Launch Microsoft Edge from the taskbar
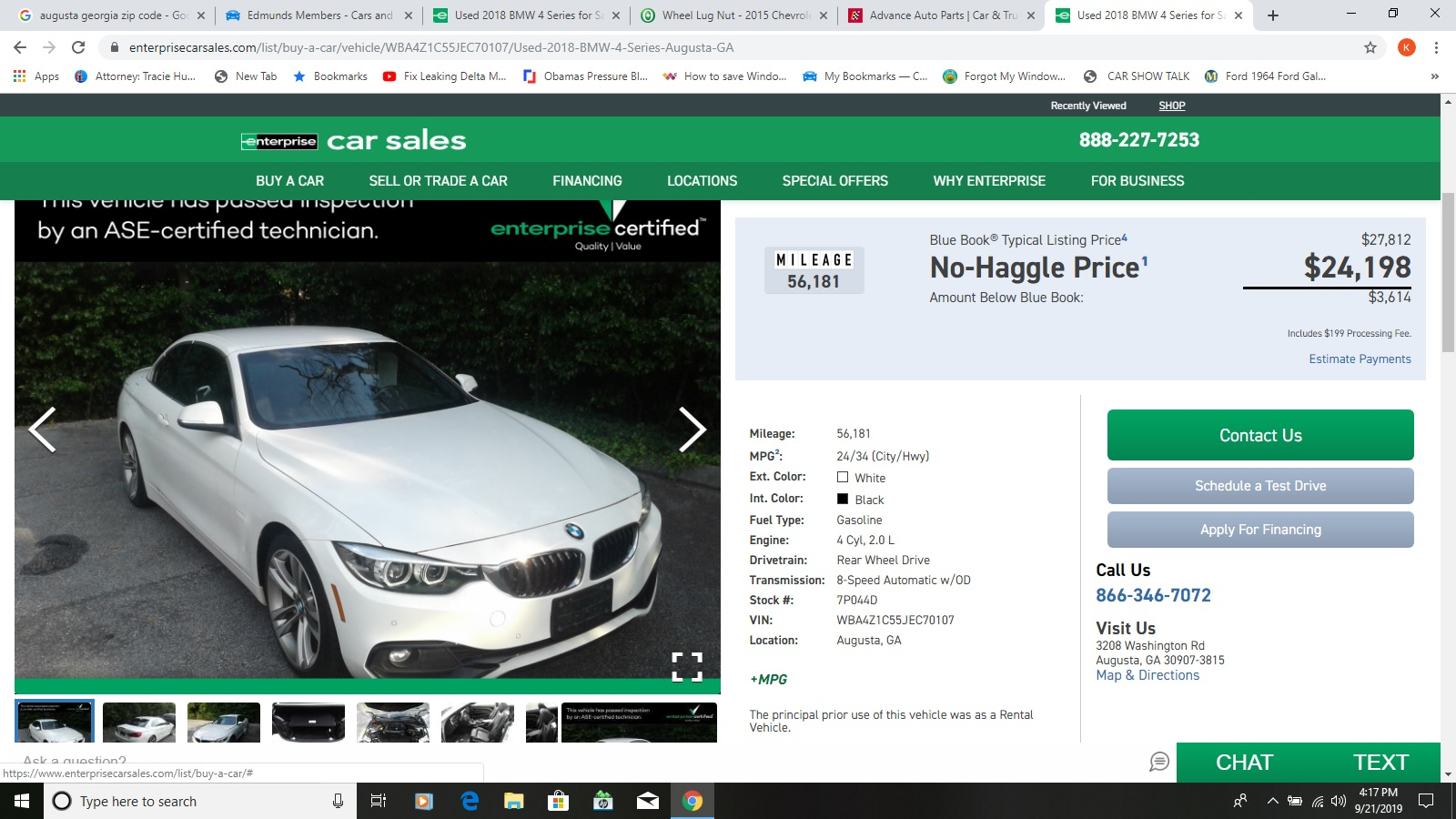 pos(470,801)
